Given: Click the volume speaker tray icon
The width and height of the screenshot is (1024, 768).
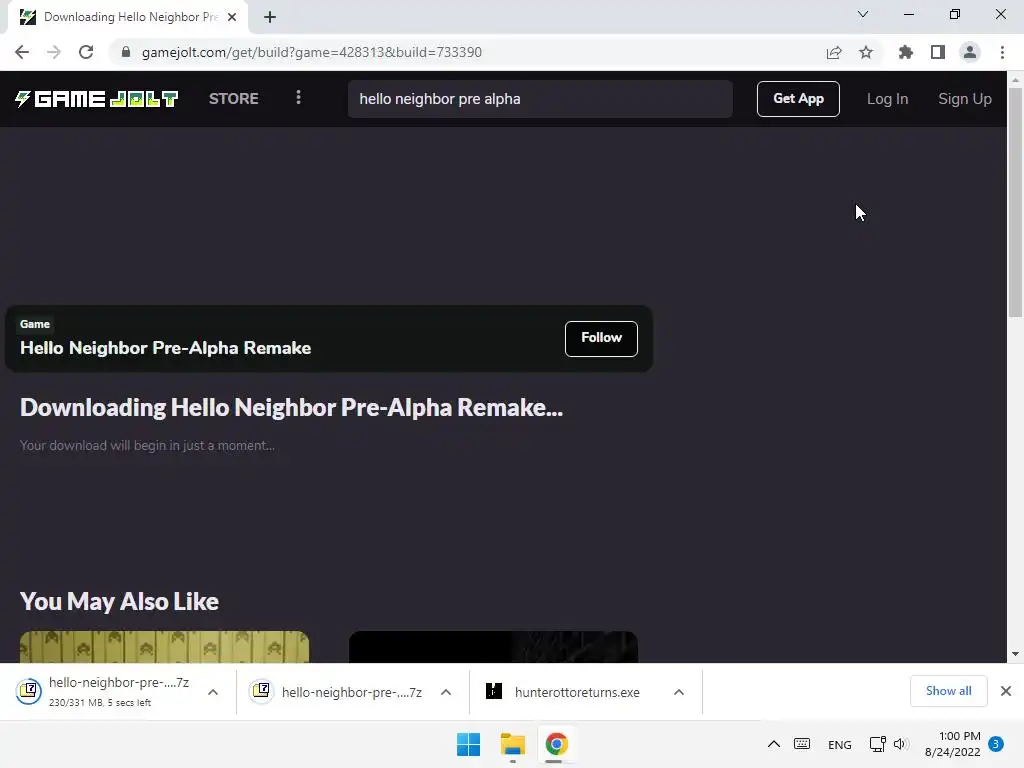Looking at the screenshot, I should tap(901, 744).
